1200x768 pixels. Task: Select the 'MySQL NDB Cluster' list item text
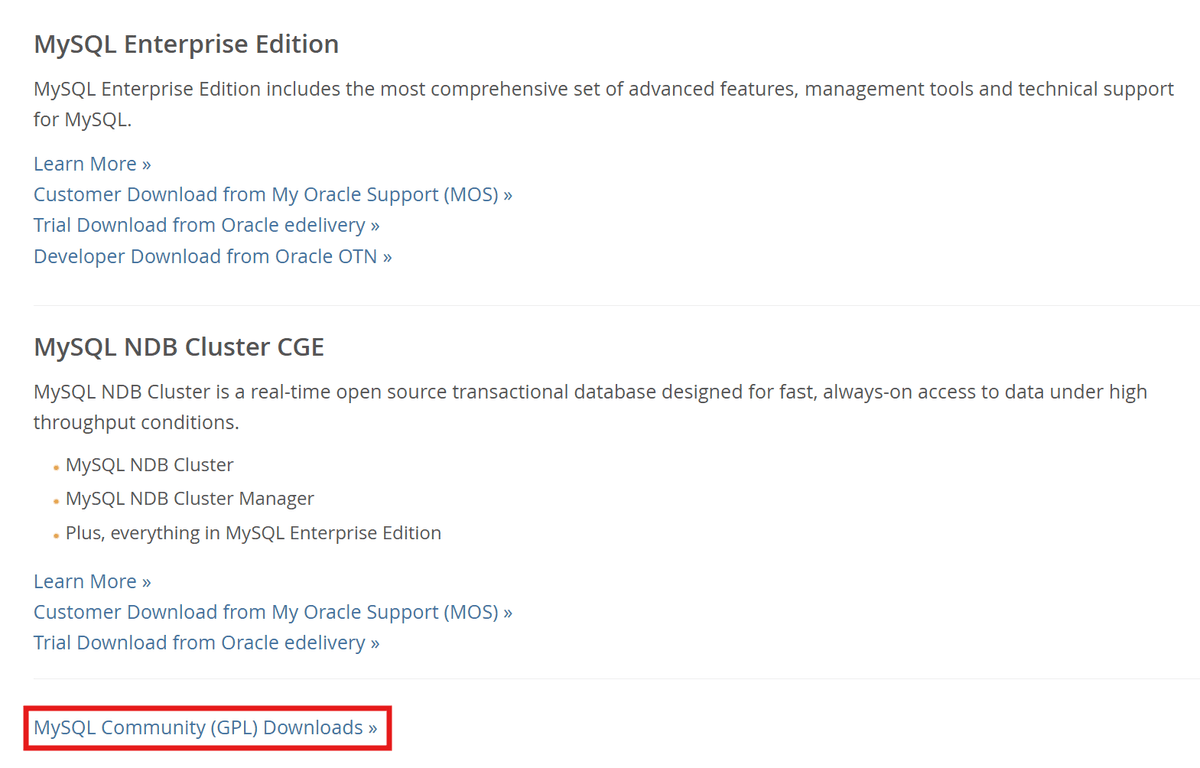(x=149, y=465)
